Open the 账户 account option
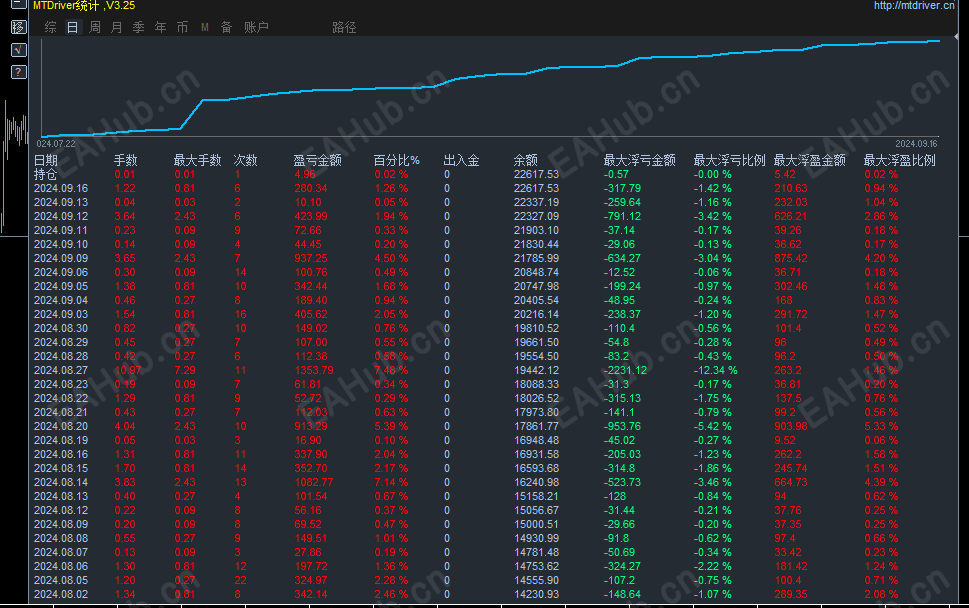This screenshot has height=608, width=969. (x=255, y=28)
